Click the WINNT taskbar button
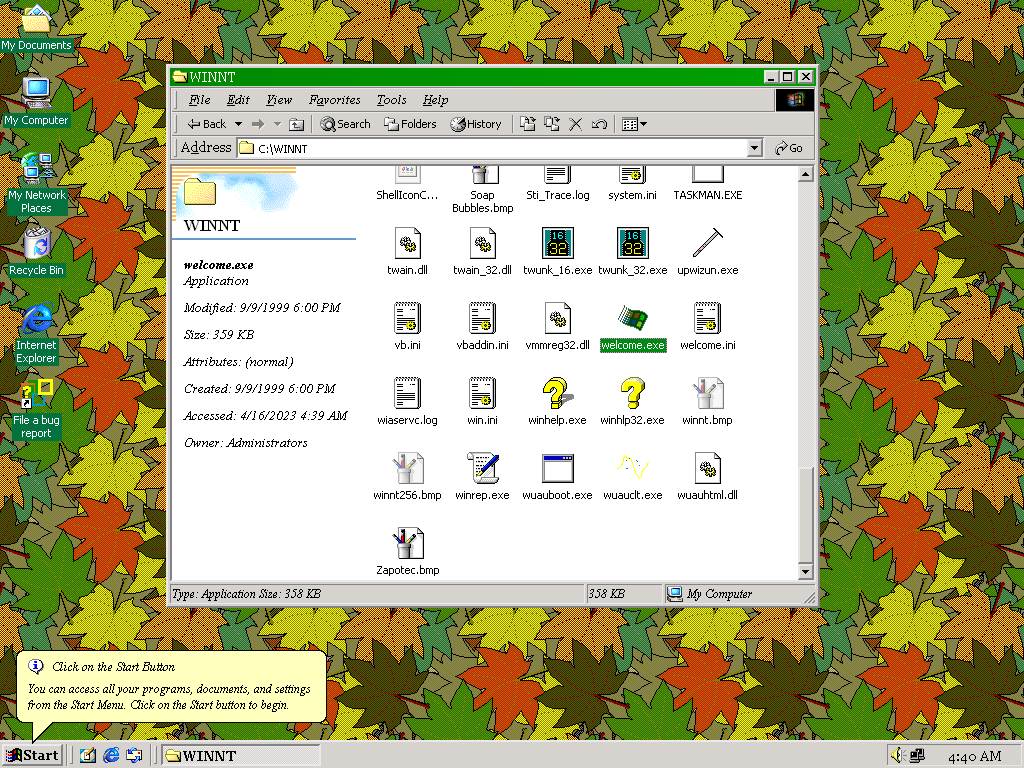The image size is (1024, 768). 240,756
